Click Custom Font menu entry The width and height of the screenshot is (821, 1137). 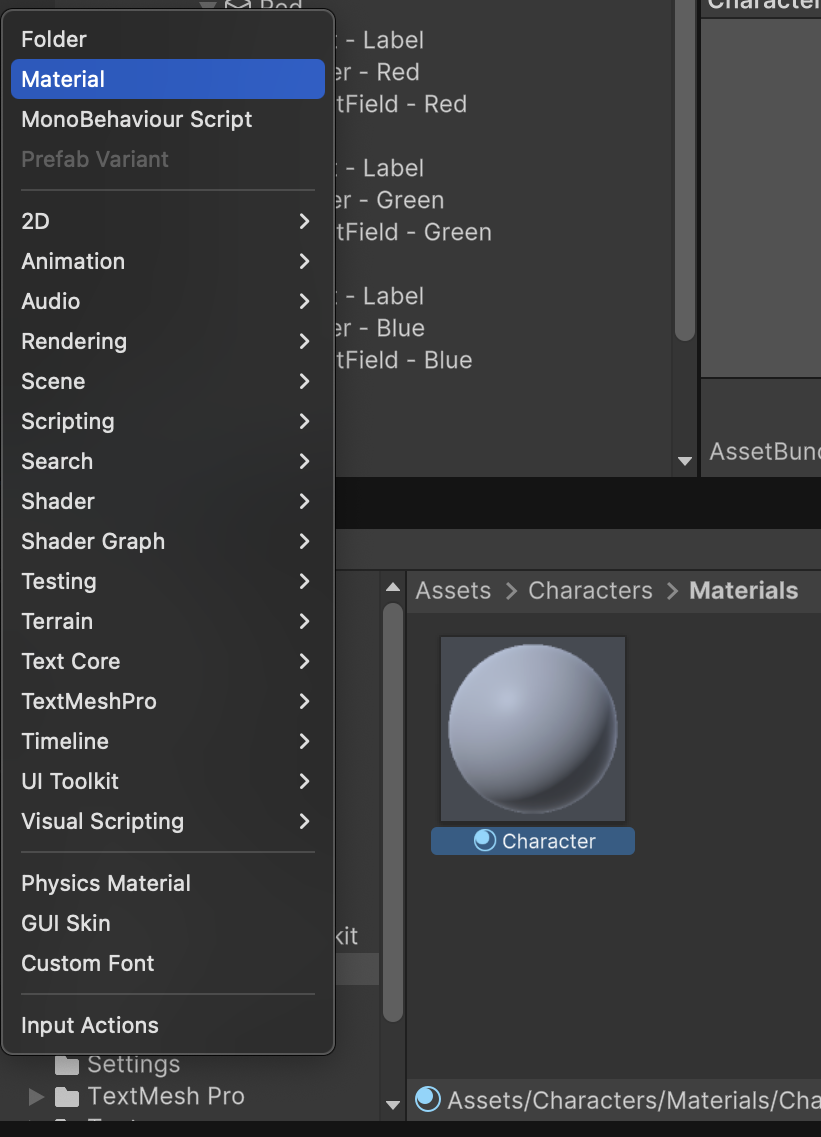pos(88,963)
